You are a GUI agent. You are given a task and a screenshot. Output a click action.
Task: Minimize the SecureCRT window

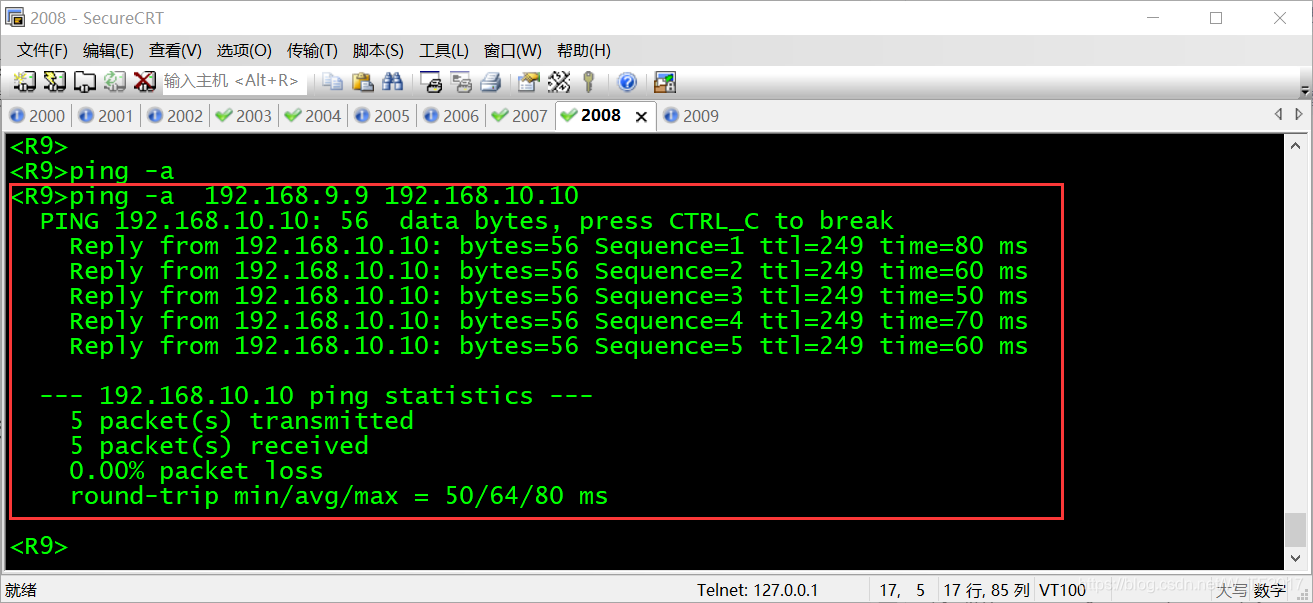coord(1153,18)
